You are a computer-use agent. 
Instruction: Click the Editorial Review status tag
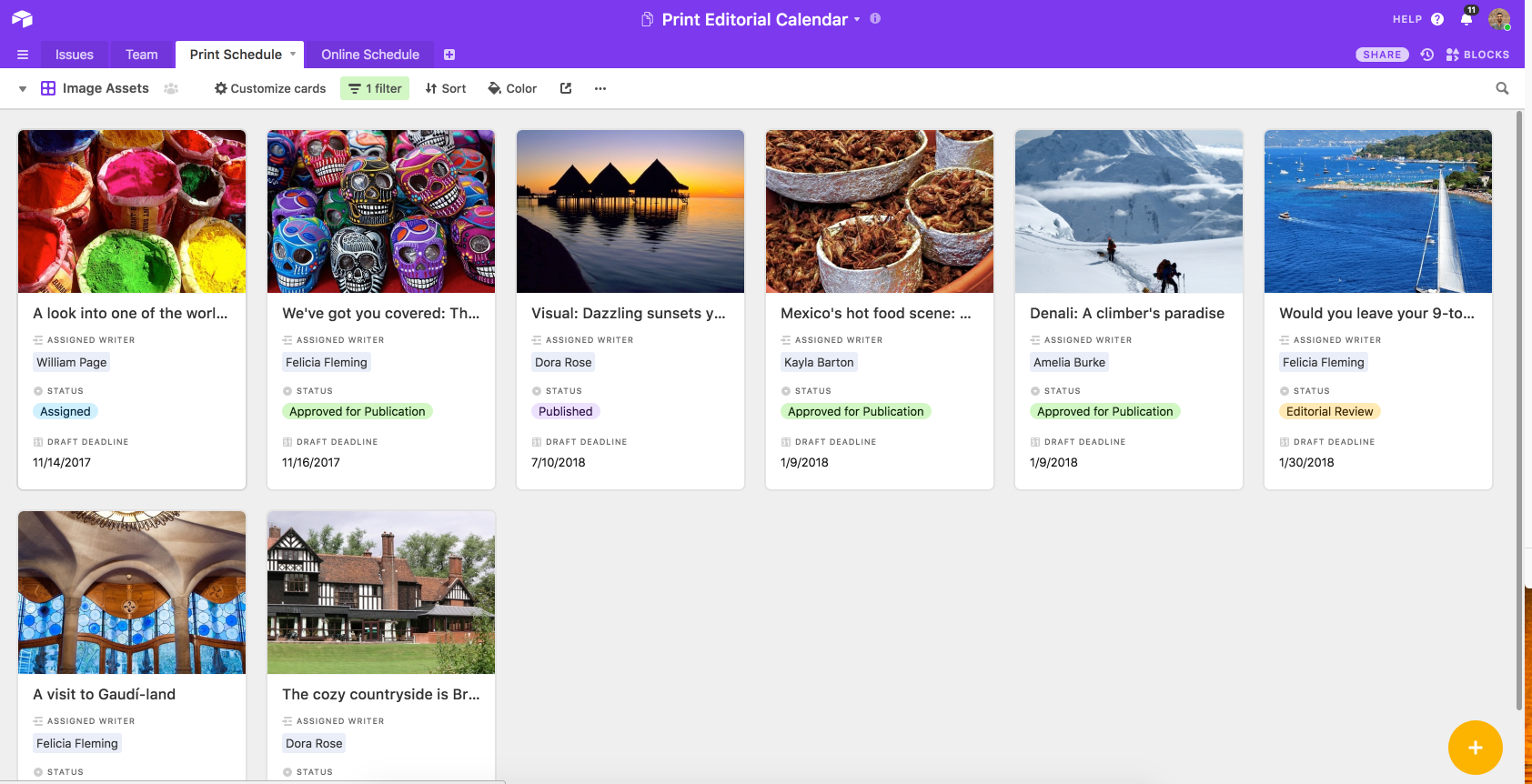coord(1330,411)
